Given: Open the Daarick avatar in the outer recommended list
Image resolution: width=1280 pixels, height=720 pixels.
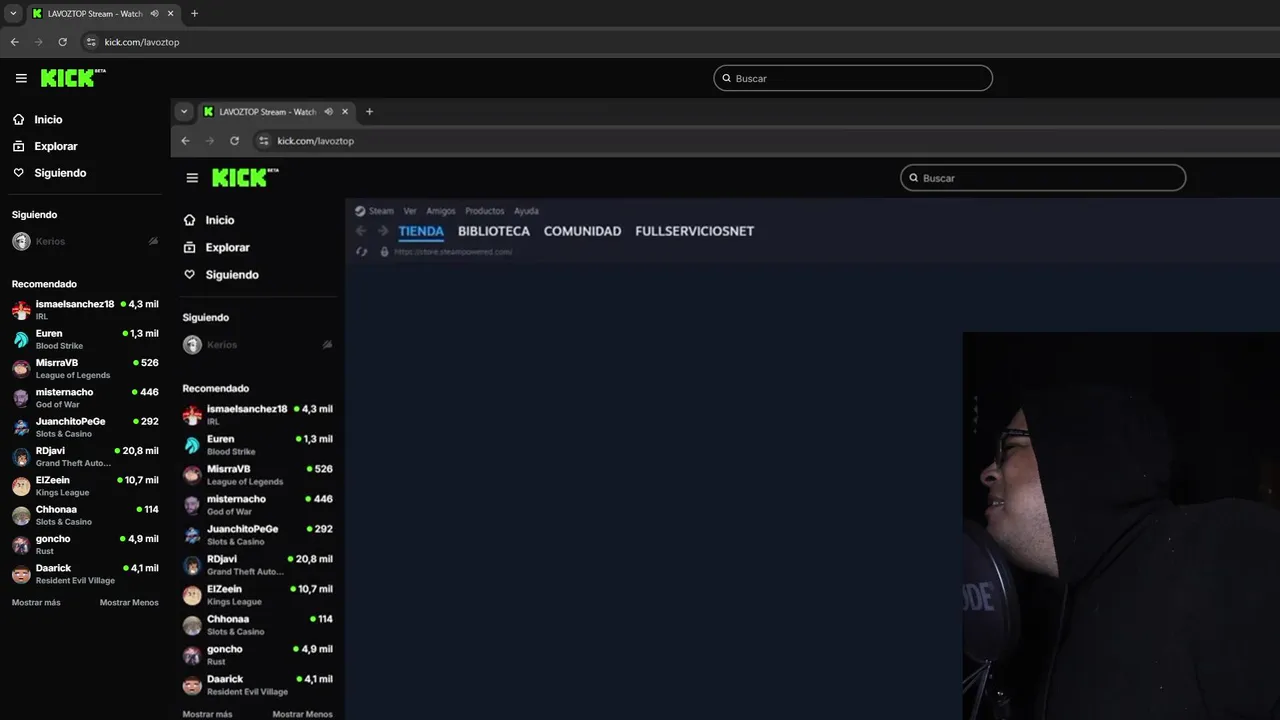Looking at the screenshot, I should (x=21, y=574).
